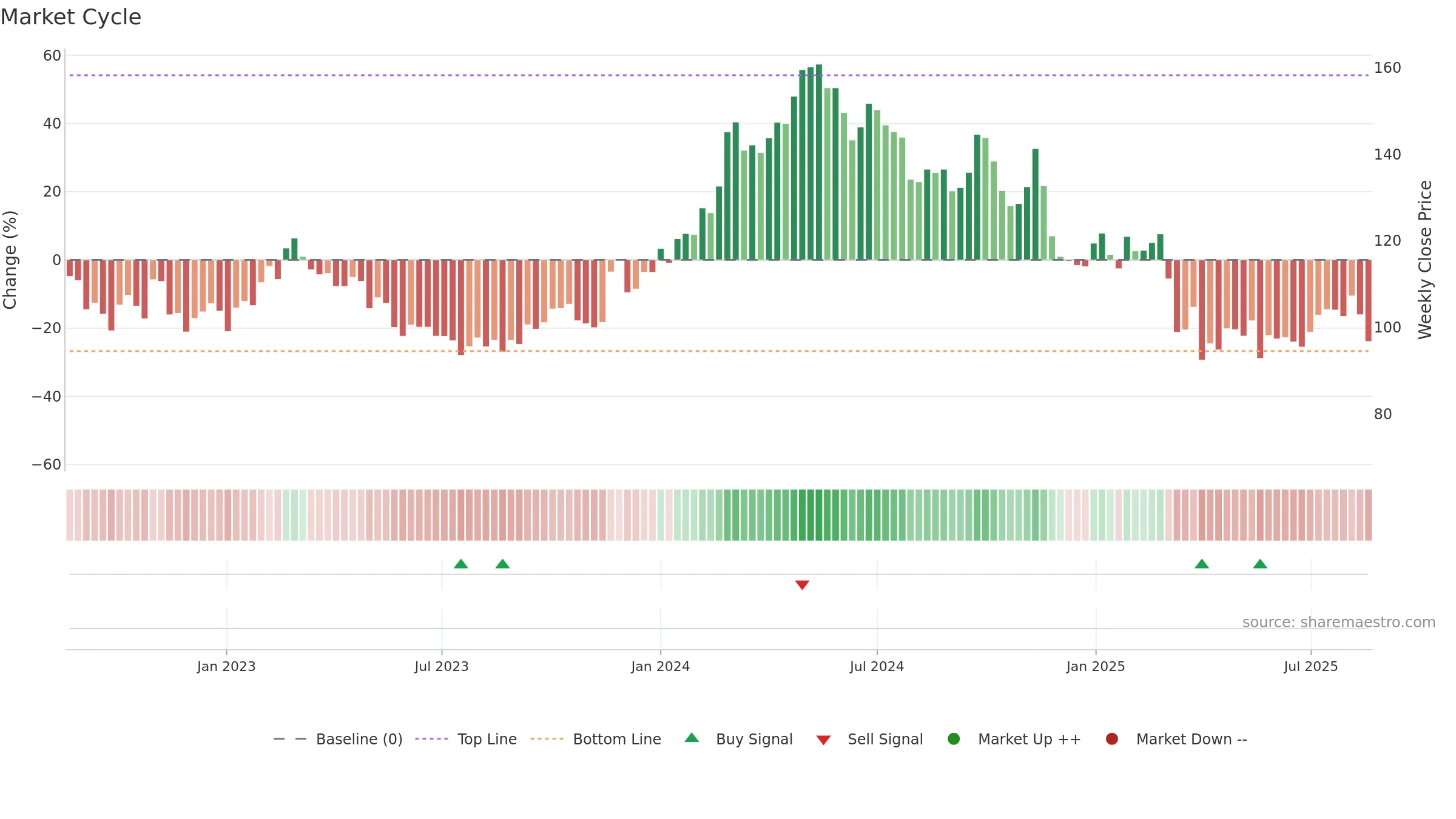Click the purple dotted Top Line legend sample
Viewport: 1456px width, 819px height.
tap(431, 739)
